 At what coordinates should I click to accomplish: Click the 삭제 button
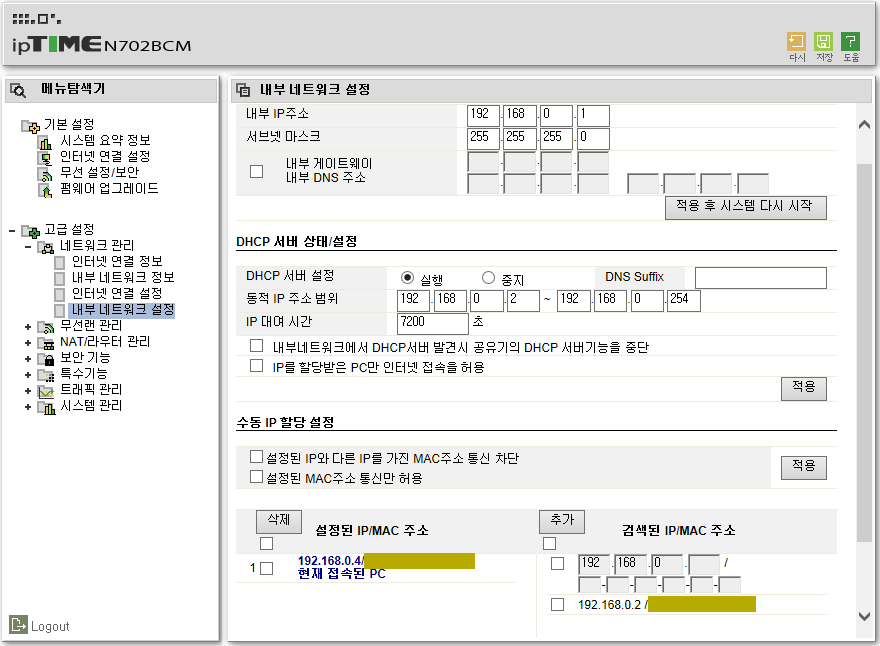point(279,521)
